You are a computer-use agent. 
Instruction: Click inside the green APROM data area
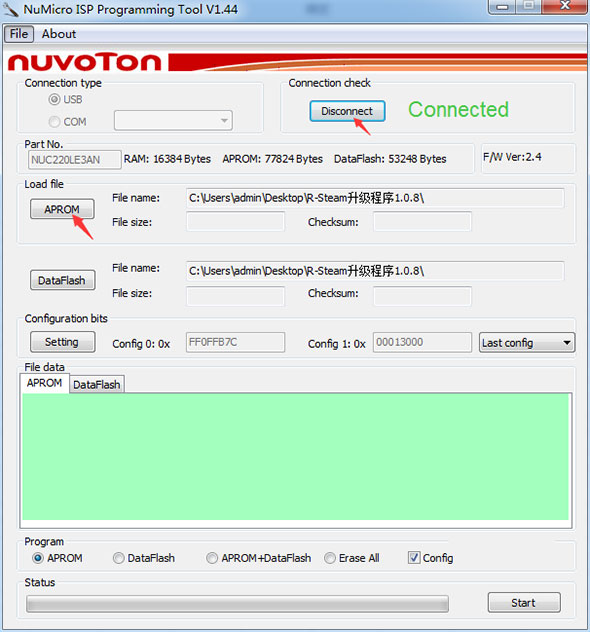point(295,457)
